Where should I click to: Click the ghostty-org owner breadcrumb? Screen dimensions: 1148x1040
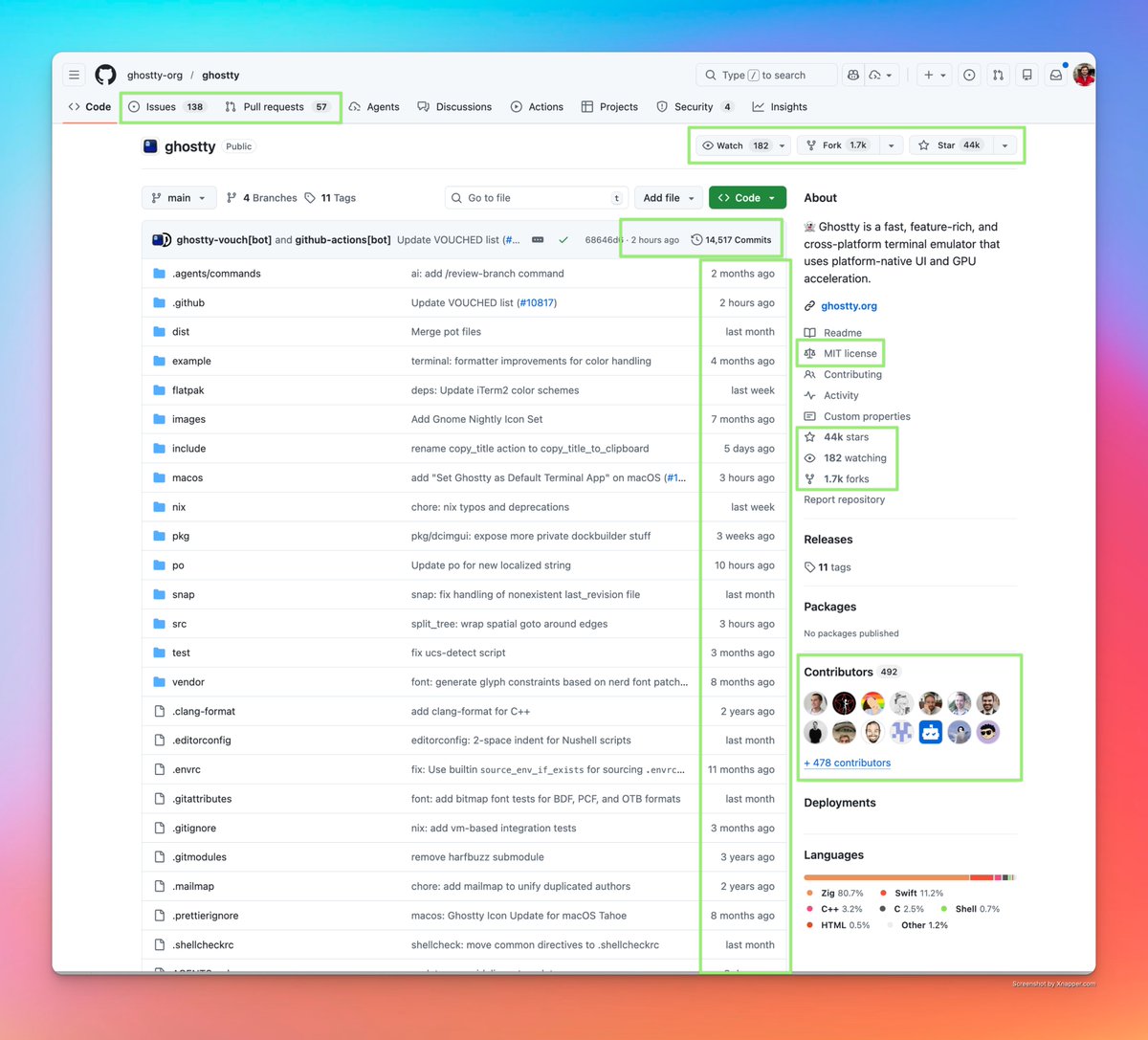tap(155, 75)
